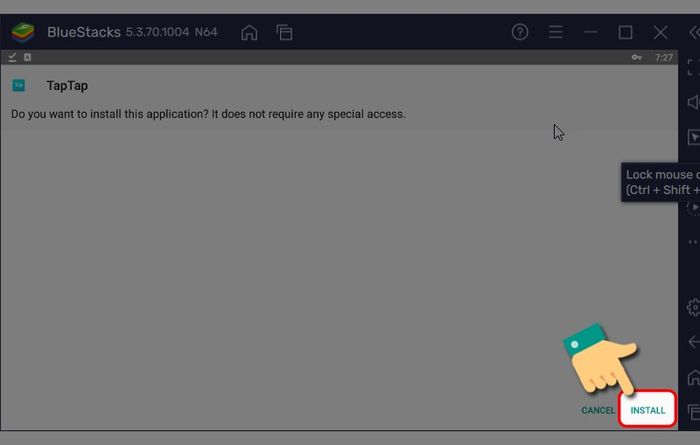This screenshot has width=700, height=445.
Task: Collapse the side toolbar with double-arrow icon
Action: click(694, 32)
